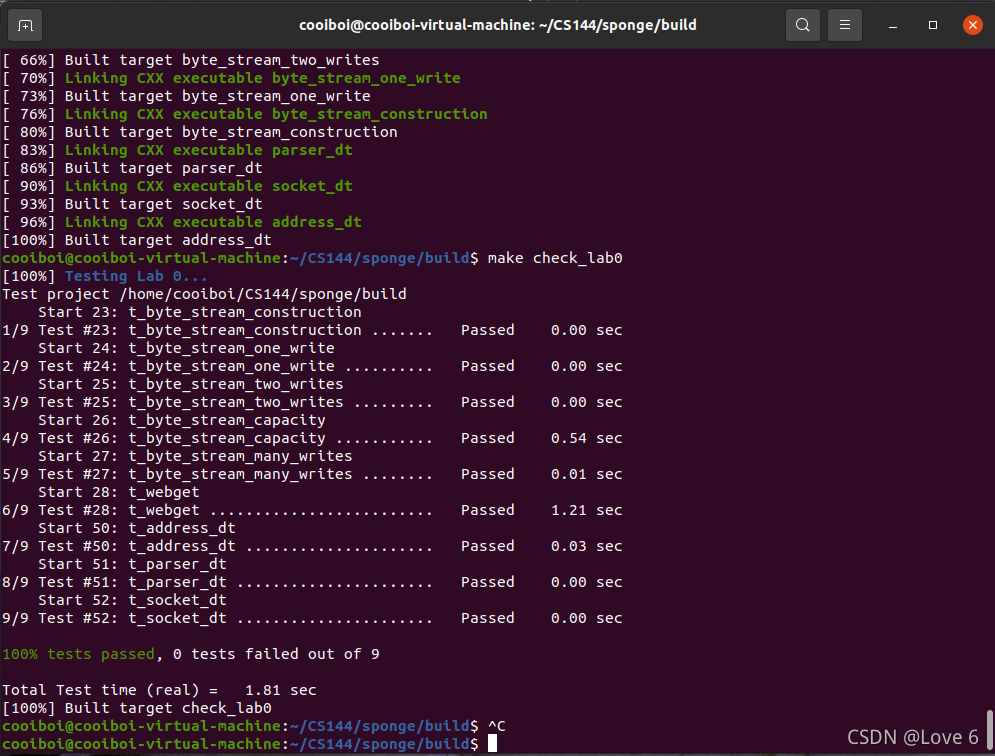The image size is (995, 756).
Task: Click 'Linking CXX executable byte_stream_one_write' line
Action: coord(231,79)
